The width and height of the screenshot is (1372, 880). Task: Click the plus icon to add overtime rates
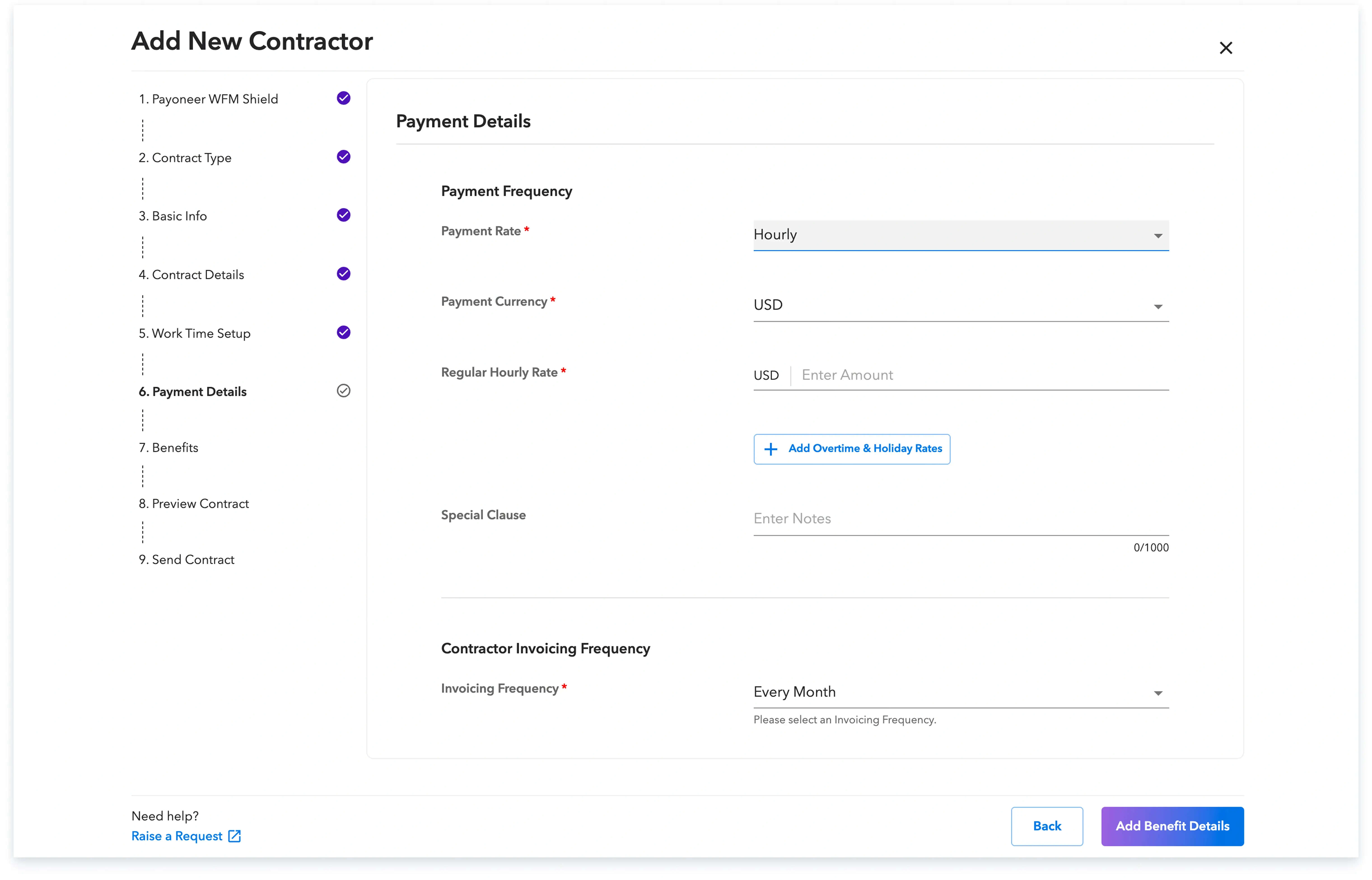pyautogui.click(x=771, y=449)
